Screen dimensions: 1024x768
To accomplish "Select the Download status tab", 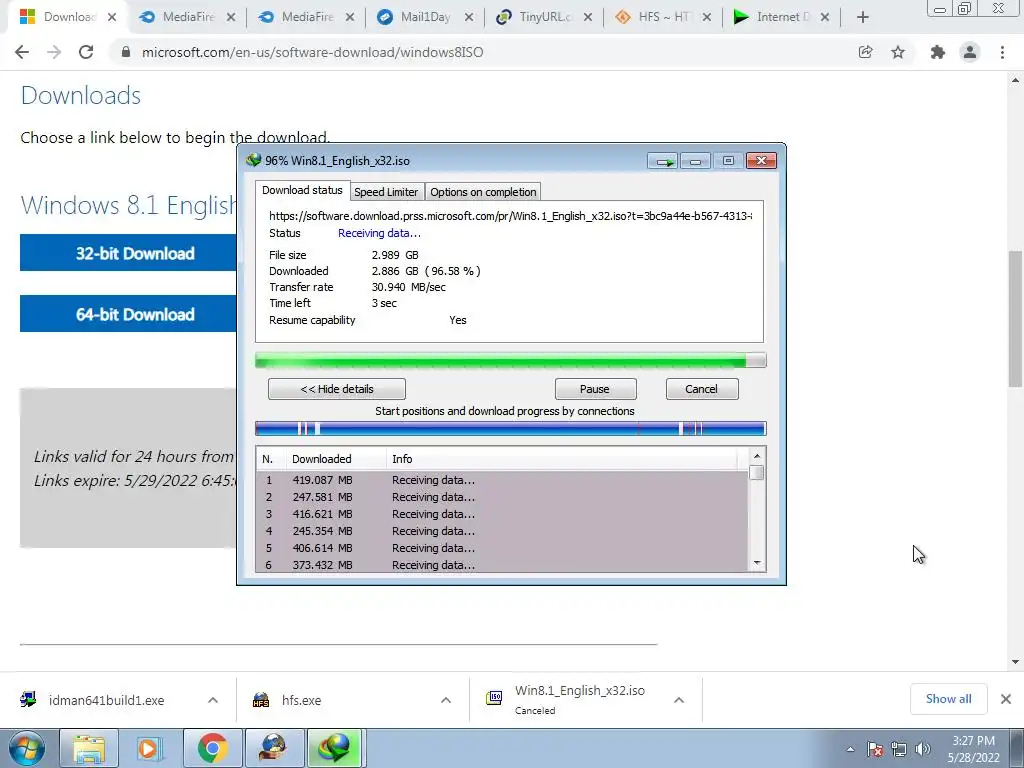I will coord(302,190).
